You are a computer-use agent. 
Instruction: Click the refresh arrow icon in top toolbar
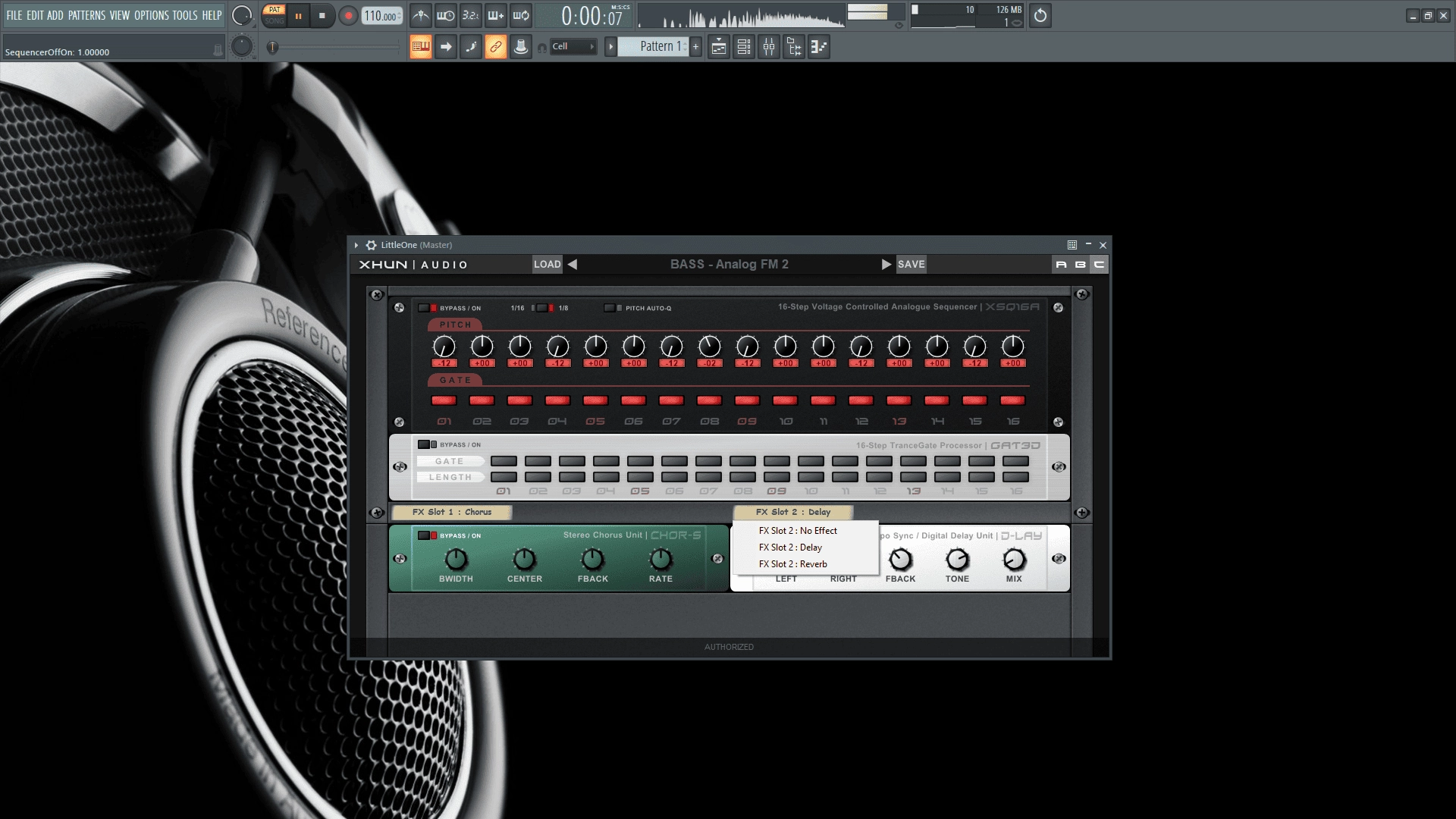(1040, 15)
